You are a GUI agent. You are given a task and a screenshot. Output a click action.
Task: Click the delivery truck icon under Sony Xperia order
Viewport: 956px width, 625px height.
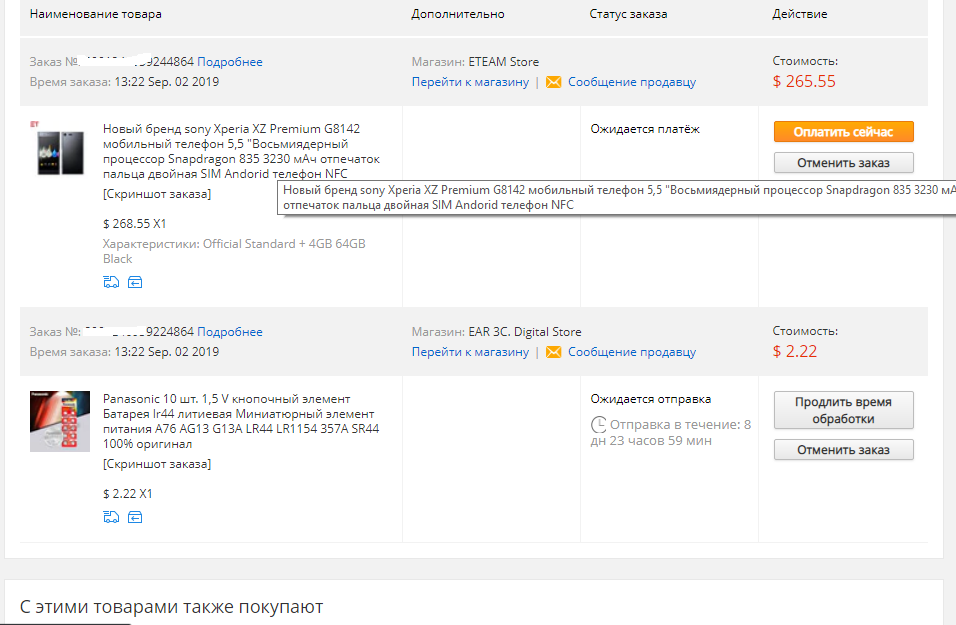pos(111,282)
